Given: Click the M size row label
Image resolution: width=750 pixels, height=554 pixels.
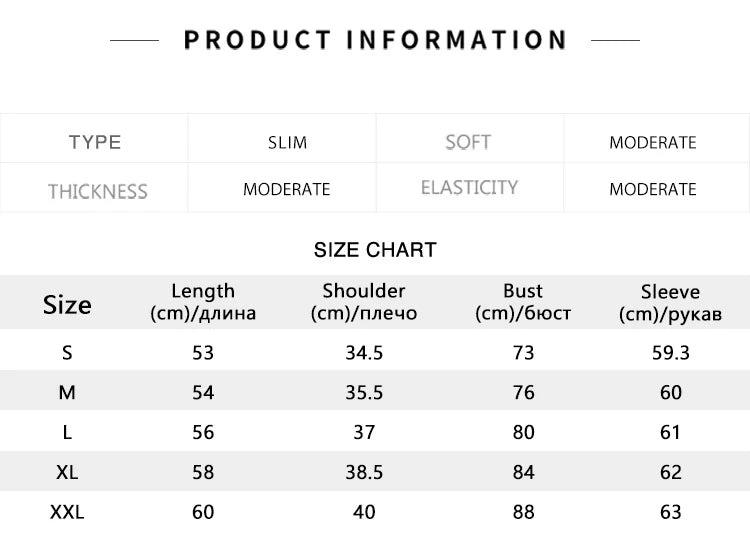Looking at the screenshot, I should [x=67, y=392].
